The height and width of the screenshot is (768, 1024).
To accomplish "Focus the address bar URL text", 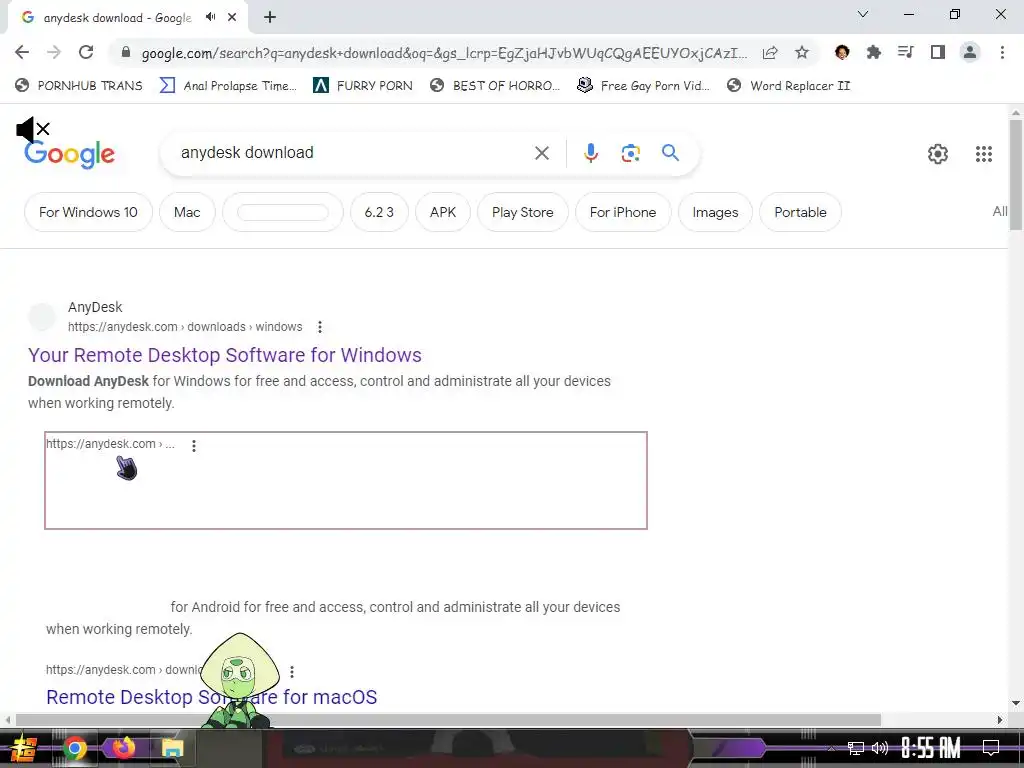I will click(444, 53).
